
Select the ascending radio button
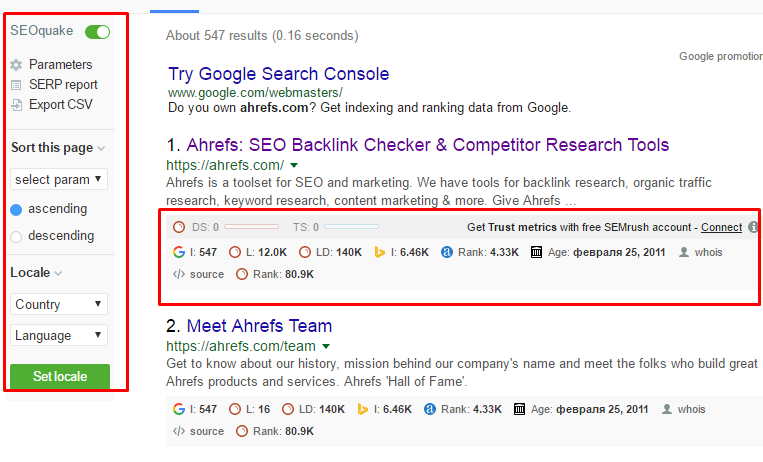pos(16,210)
